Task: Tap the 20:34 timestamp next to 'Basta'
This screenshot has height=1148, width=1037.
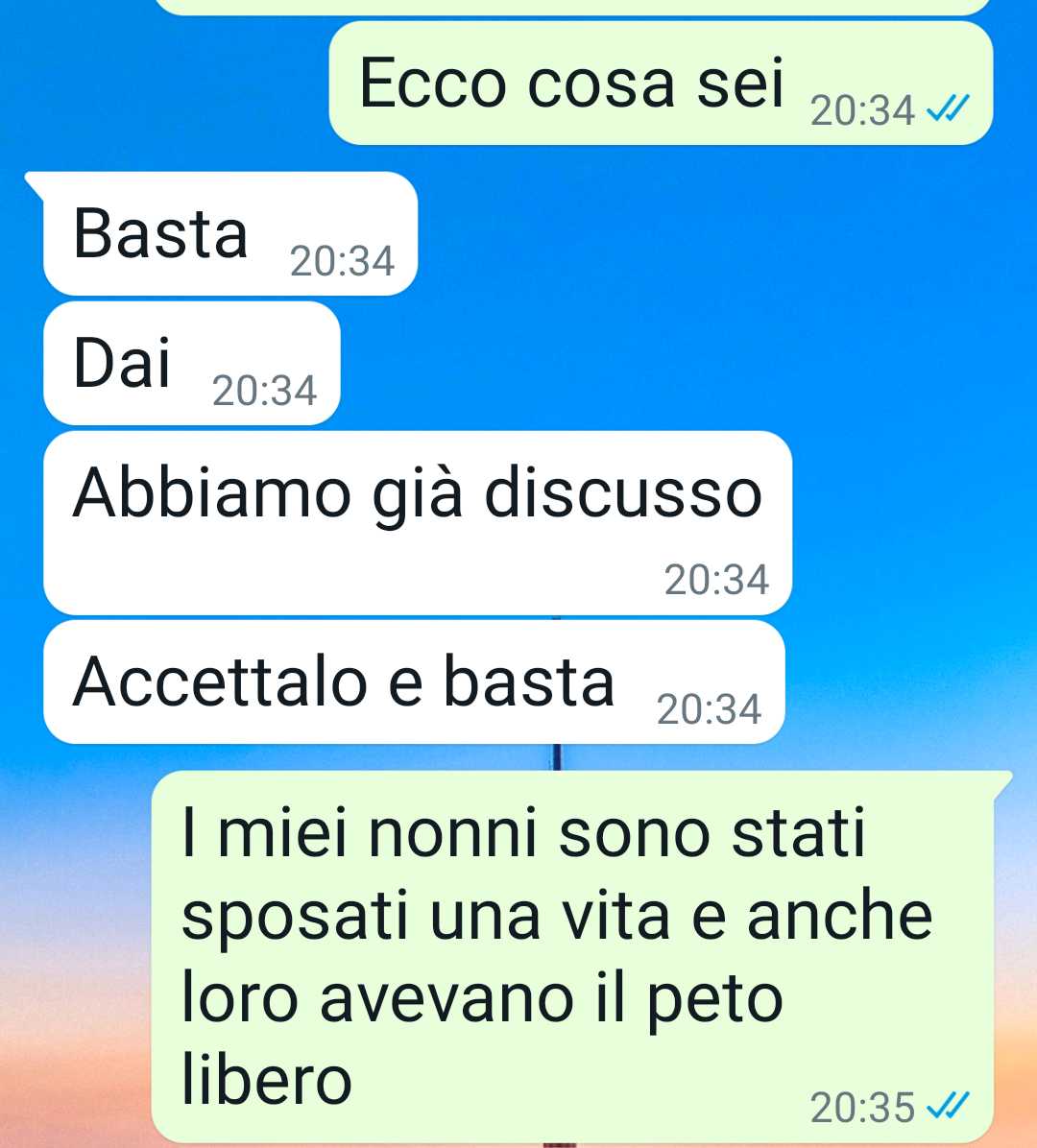Action: 342,261
